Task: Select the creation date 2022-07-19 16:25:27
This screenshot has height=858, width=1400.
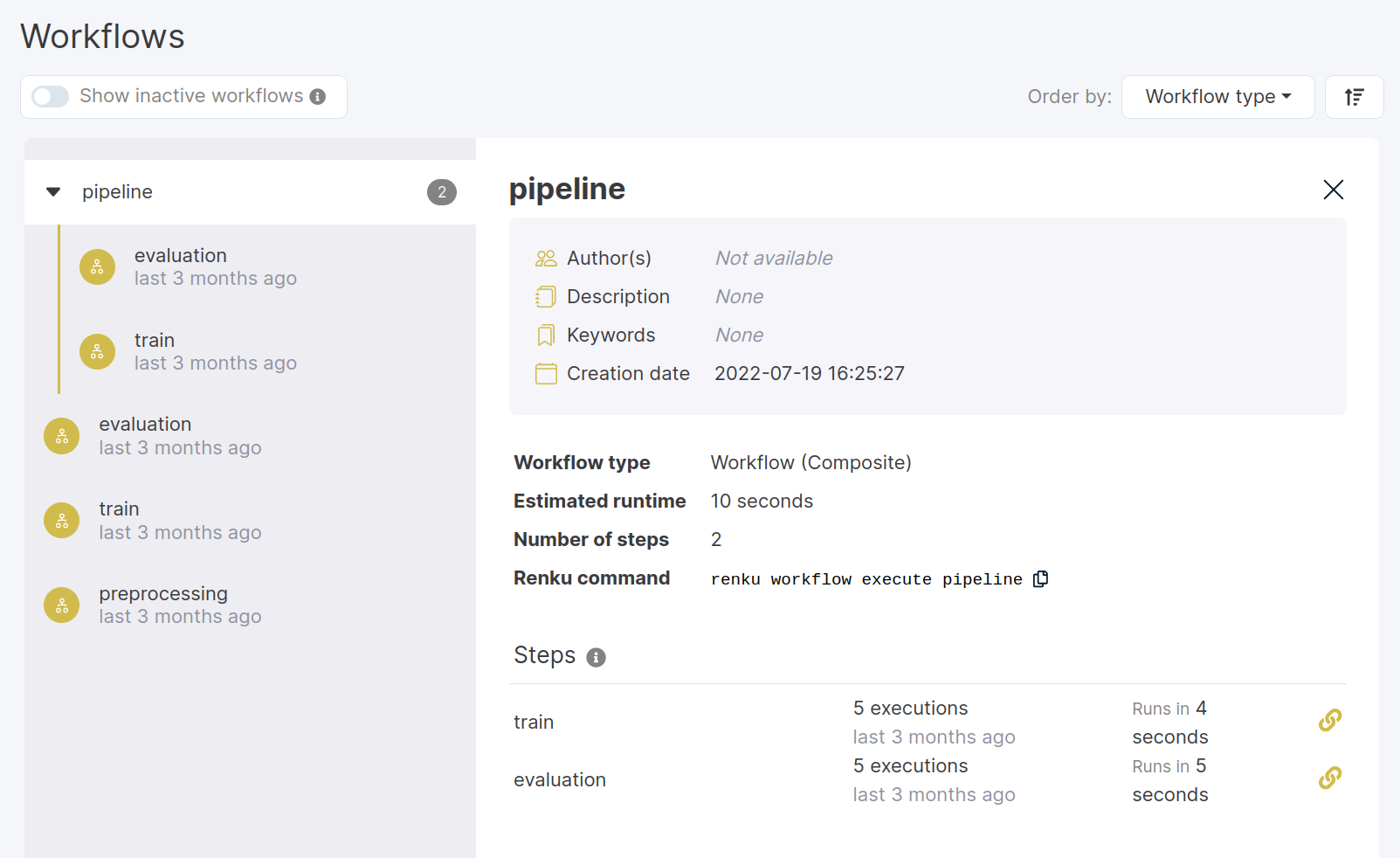Action: coord(810,374)
